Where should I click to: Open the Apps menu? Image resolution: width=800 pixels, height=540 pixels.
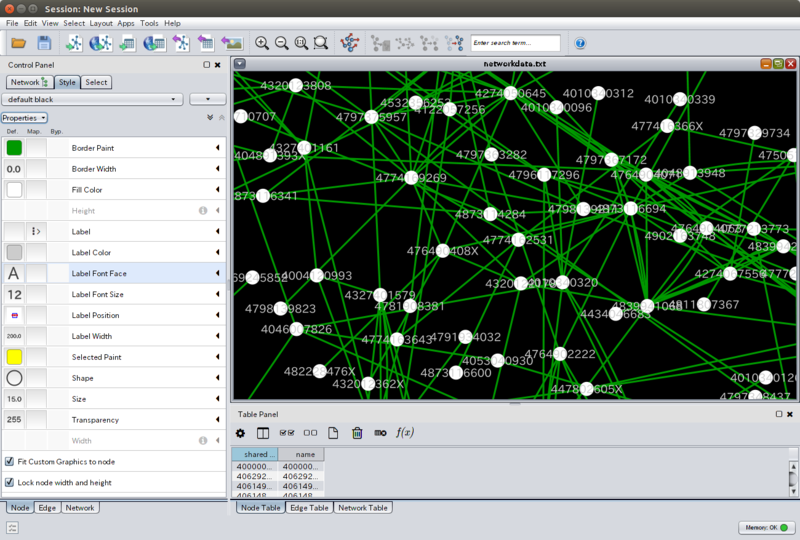pyautogui.click(x=126, y=23)
